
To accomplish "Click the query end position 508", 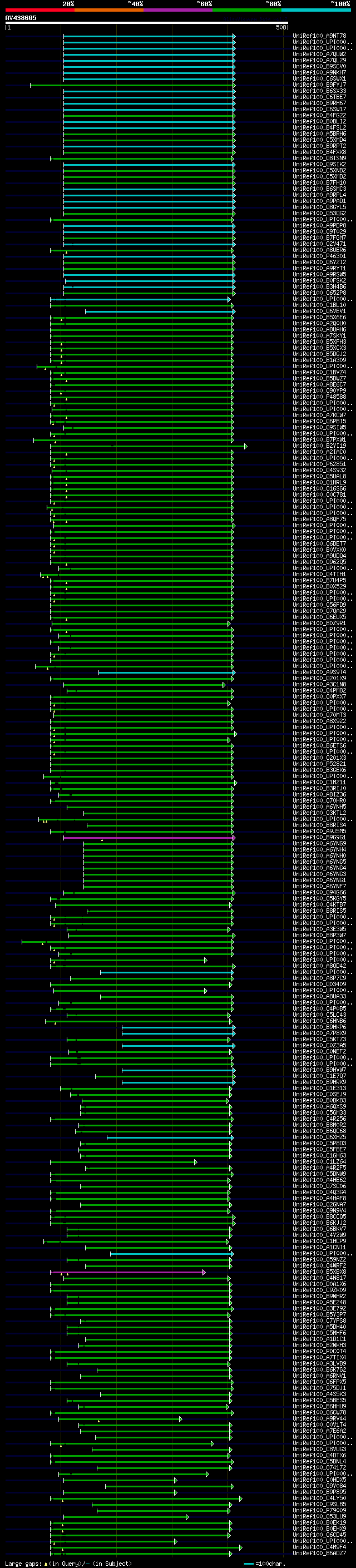I will (281, 27).
